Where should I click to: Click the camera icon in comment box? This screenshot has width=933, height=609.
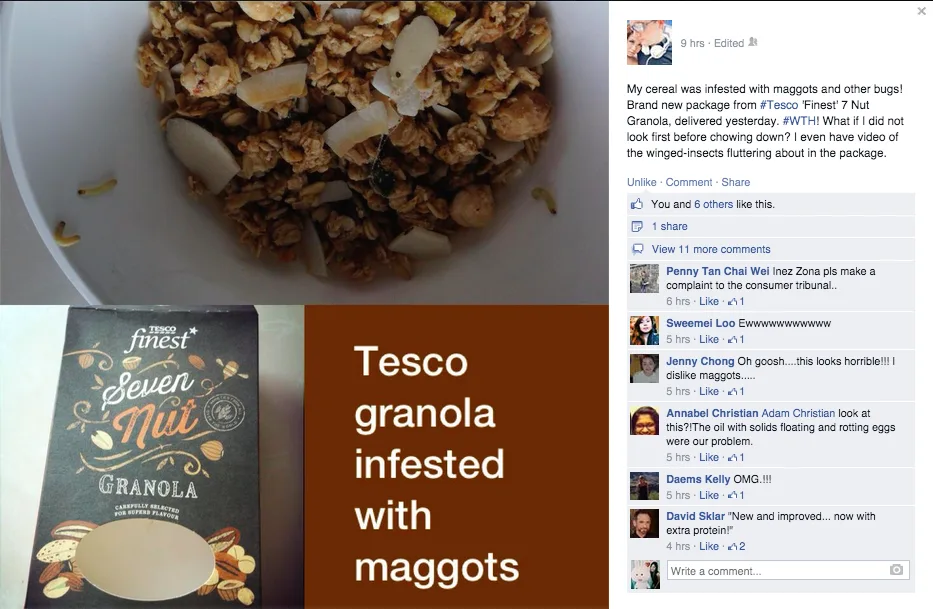896,570
